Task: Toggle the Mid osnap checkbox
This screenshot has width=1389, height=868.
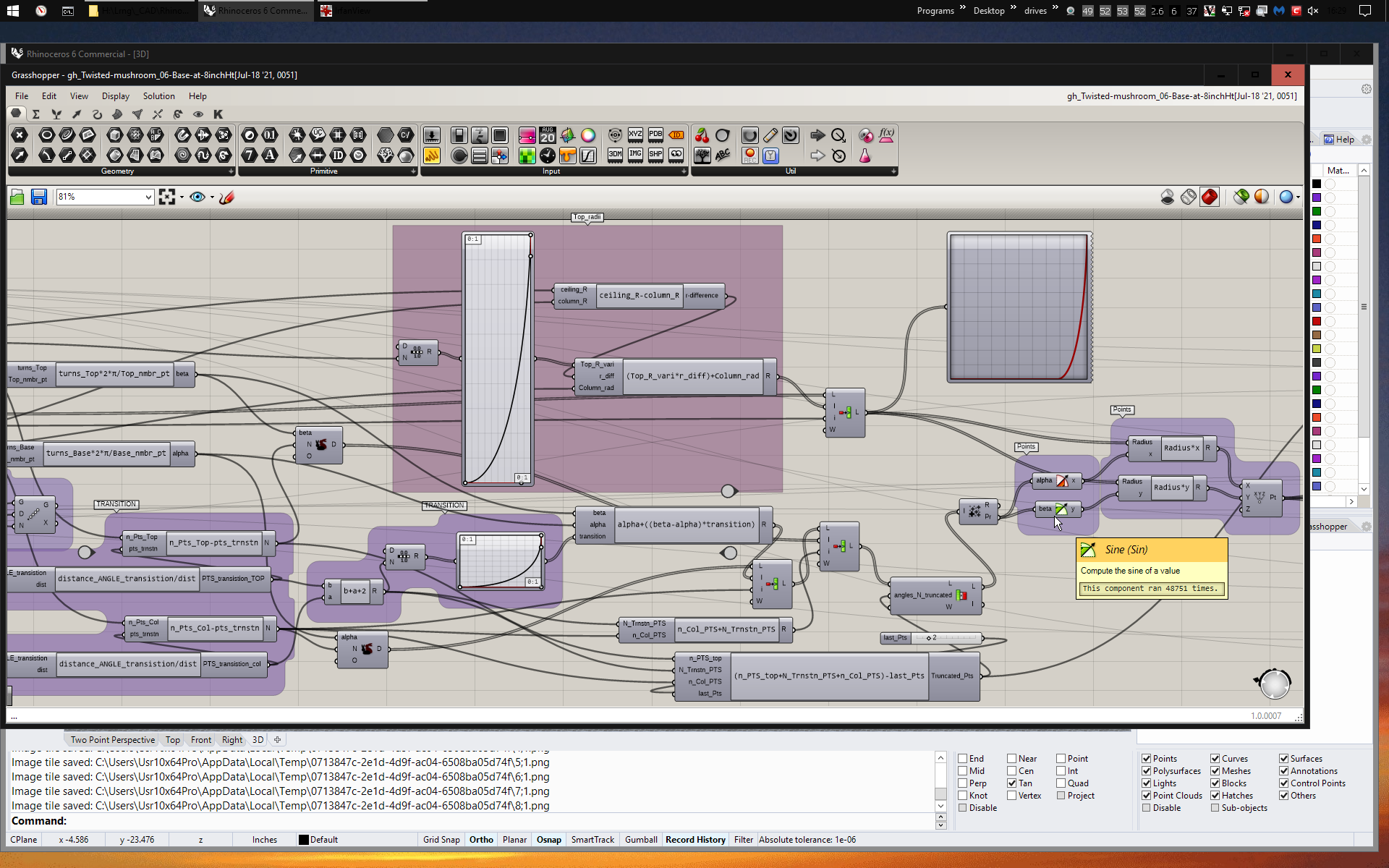Action: click(963, 771)
